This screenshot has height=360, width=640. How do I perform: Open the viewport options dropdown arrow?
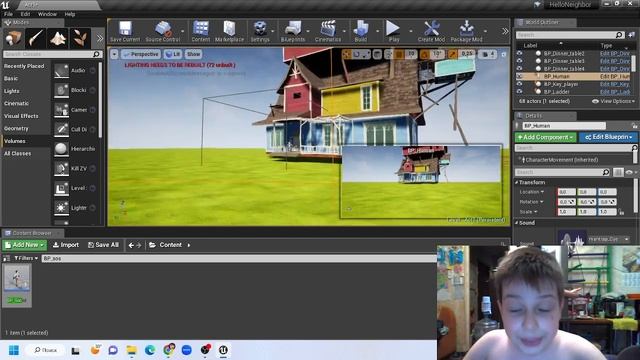click(x=114, y=54)
